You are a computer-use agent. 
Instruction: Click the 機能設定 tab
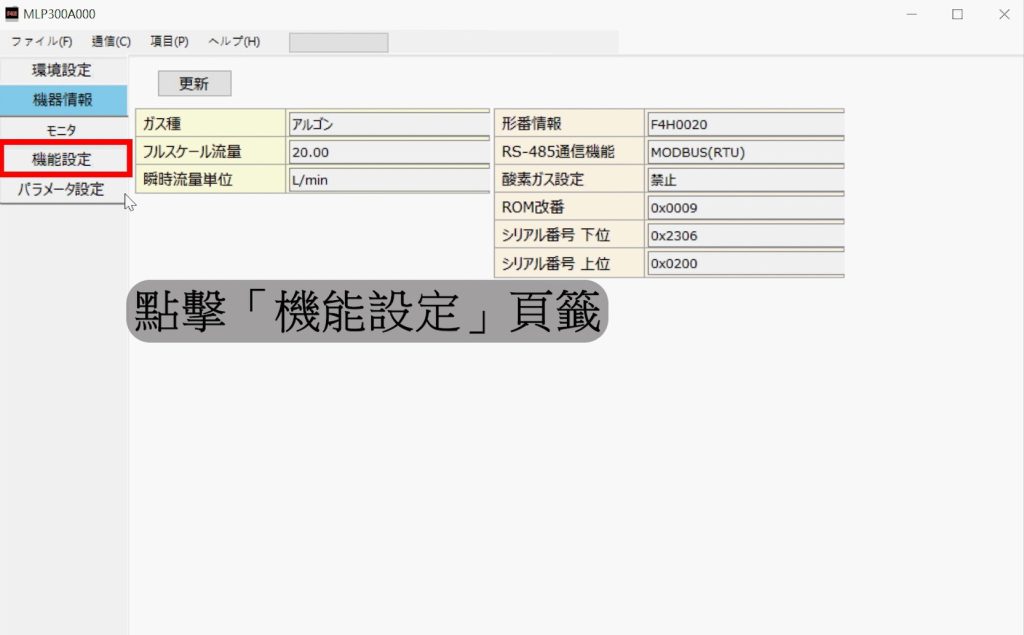click(x=62, y=159)
